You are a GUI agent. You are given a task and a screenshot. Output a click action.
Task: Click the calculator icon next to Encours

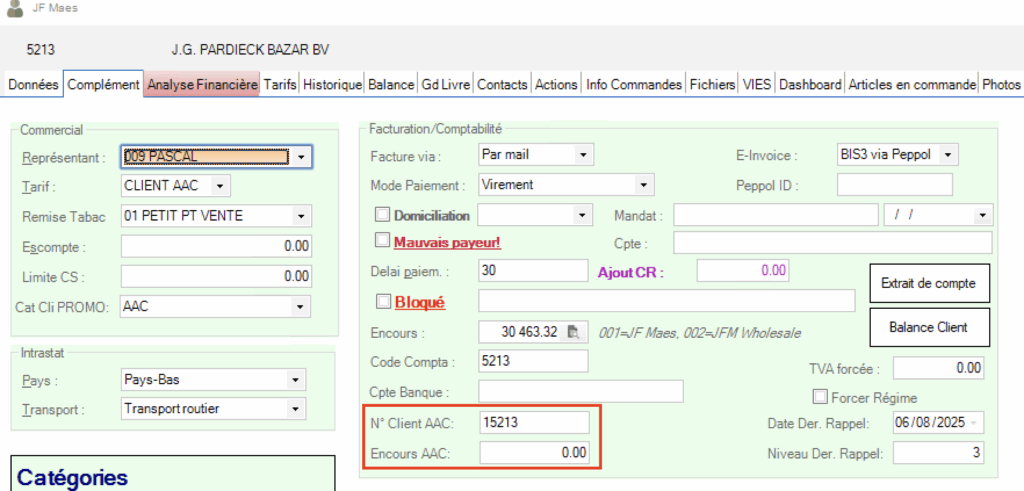point(574,332)
